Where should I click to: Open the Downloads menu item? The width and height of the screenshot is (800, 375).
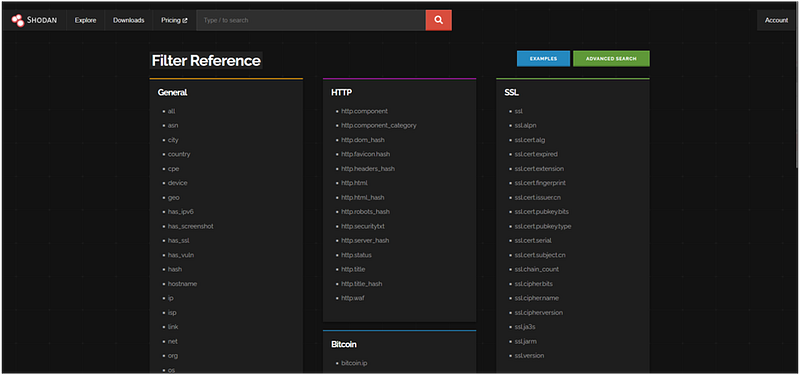click(x=129, y=20)
